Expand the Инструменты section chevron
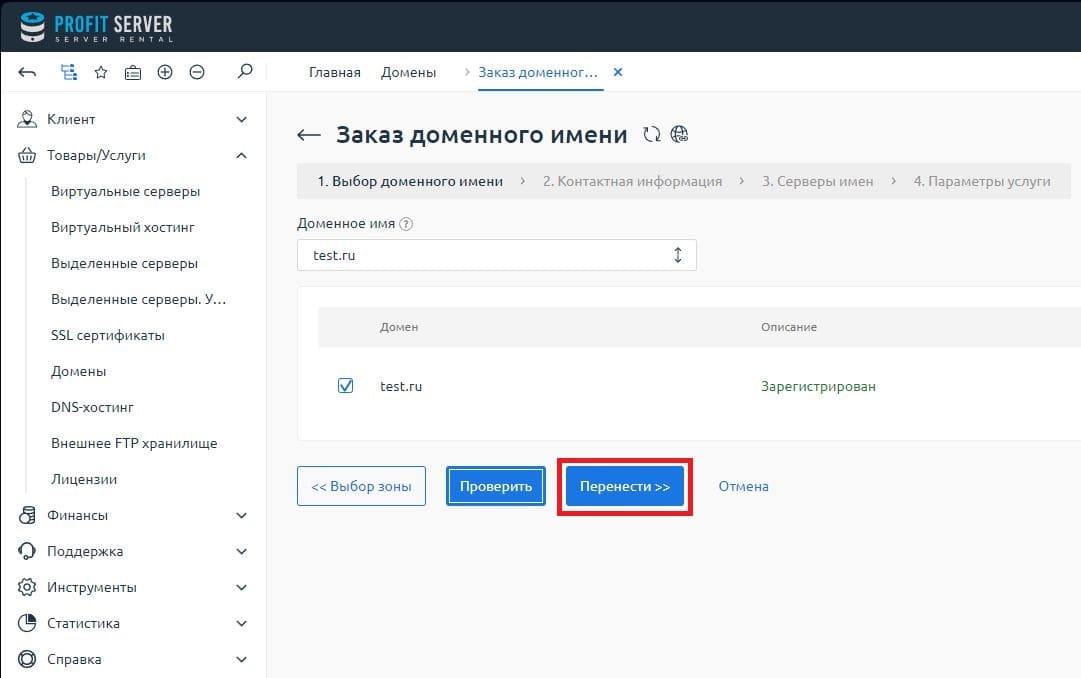This screenshot has width=1081, height=678. (x=241, y=587)
